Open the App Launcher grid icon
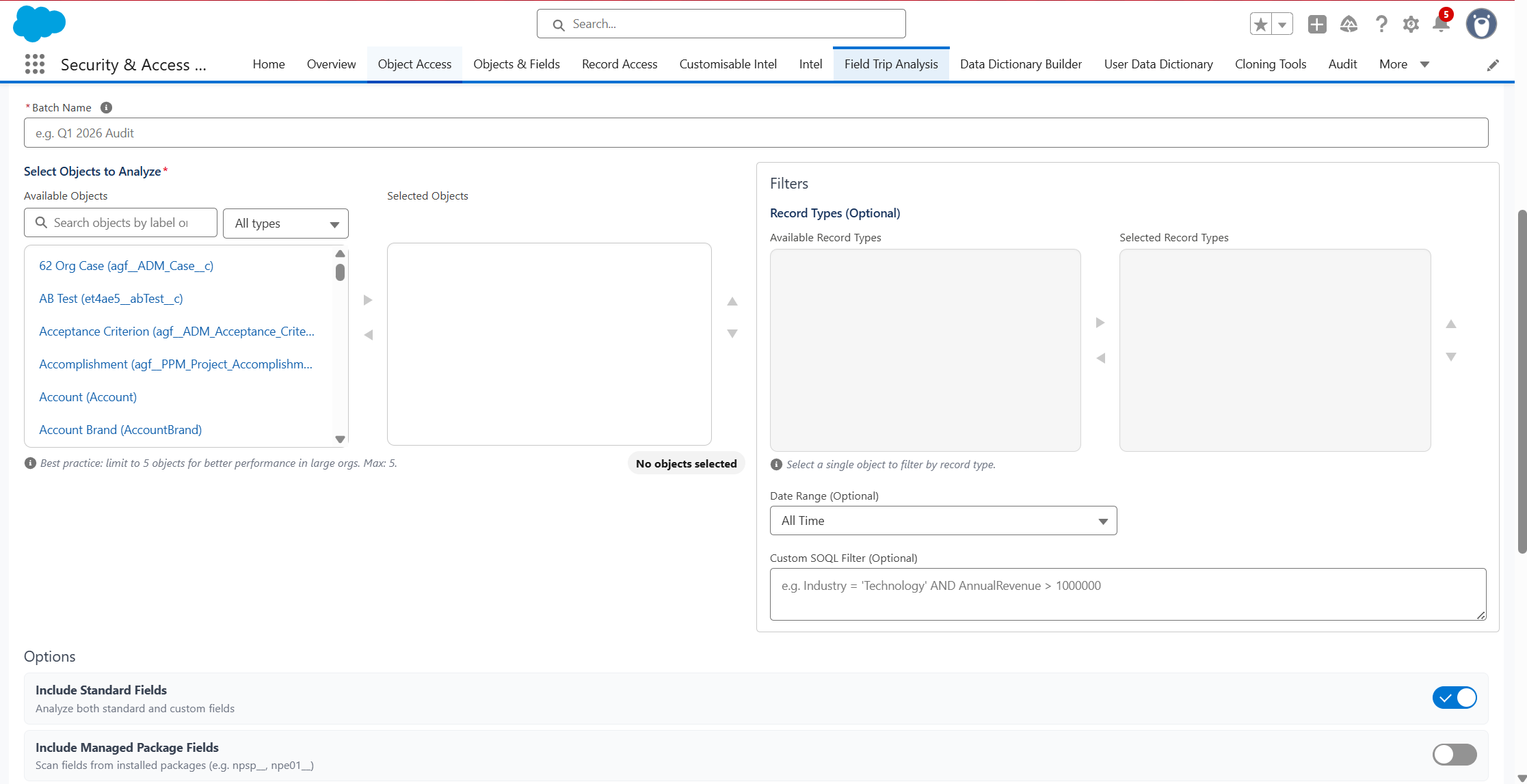This screenshot has width=1527, height=784. [35, 64]
